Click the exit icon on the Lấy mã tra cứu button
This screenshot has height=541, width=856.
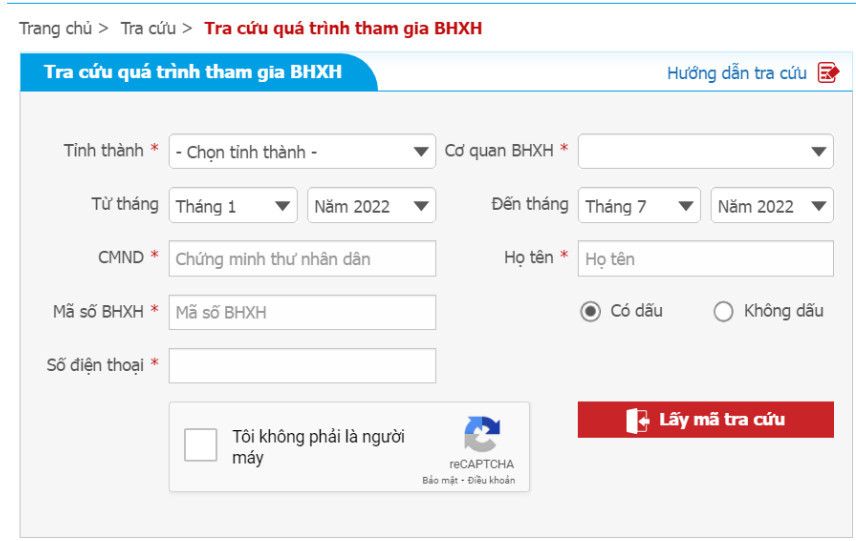click(638, 420)
